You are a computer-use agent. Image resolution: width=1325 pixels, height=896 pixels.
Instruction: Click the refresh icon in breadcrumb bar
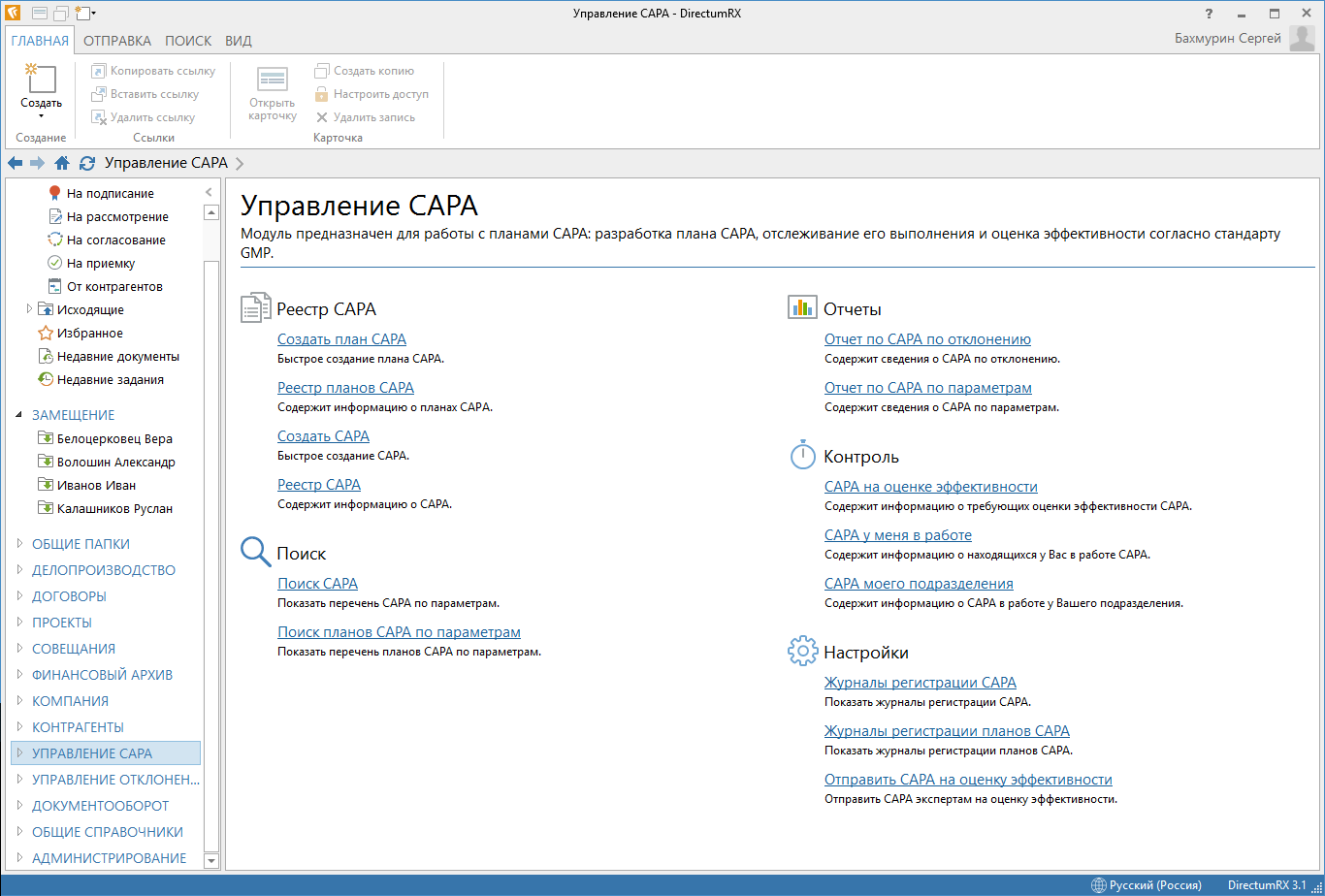pyautogui.click(x=87, y=163)
